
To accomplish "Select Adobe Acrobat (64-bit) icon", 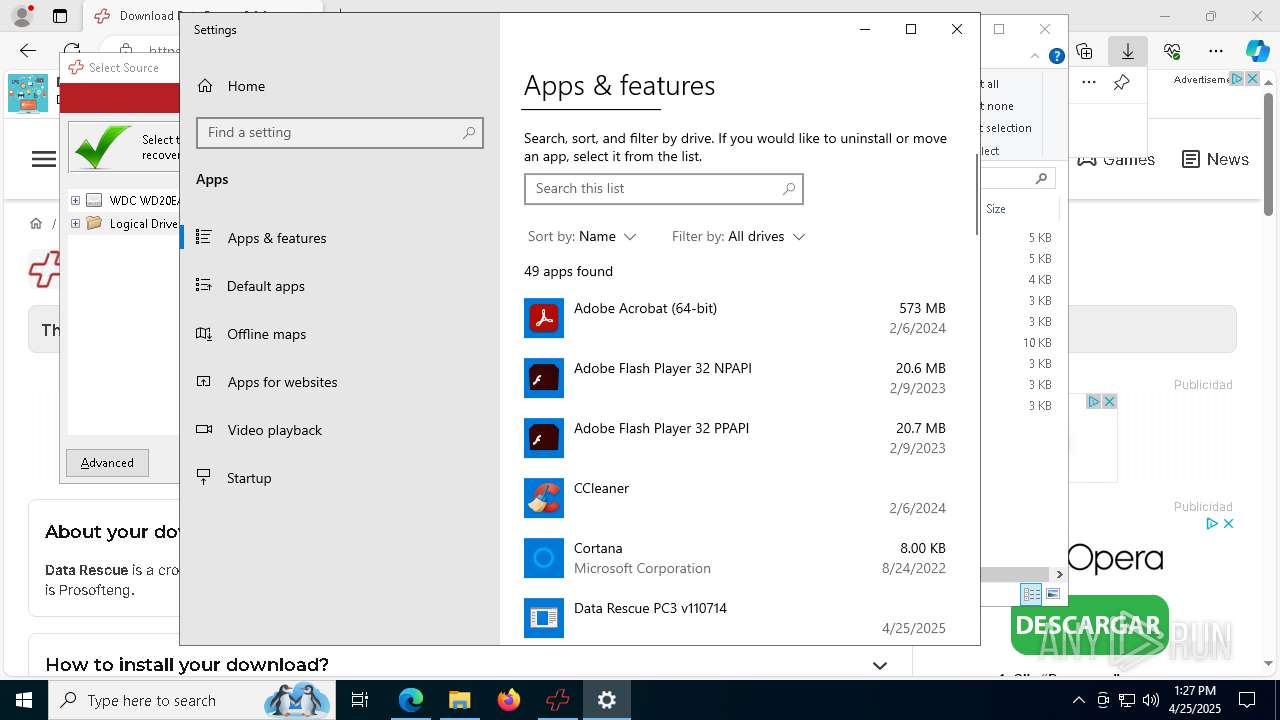I will click(x=544, y=318).
